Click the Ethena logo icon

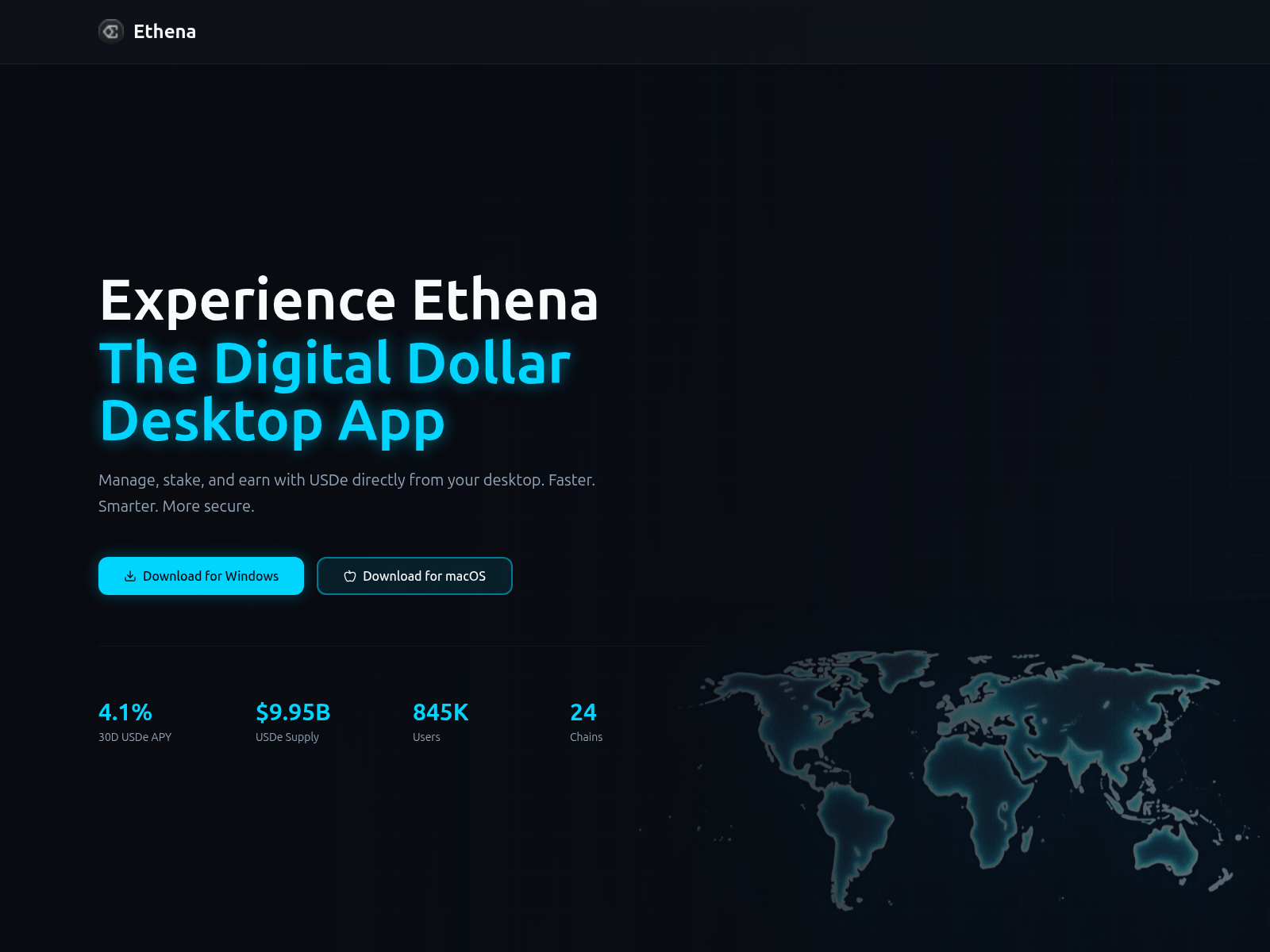(111, 31)
